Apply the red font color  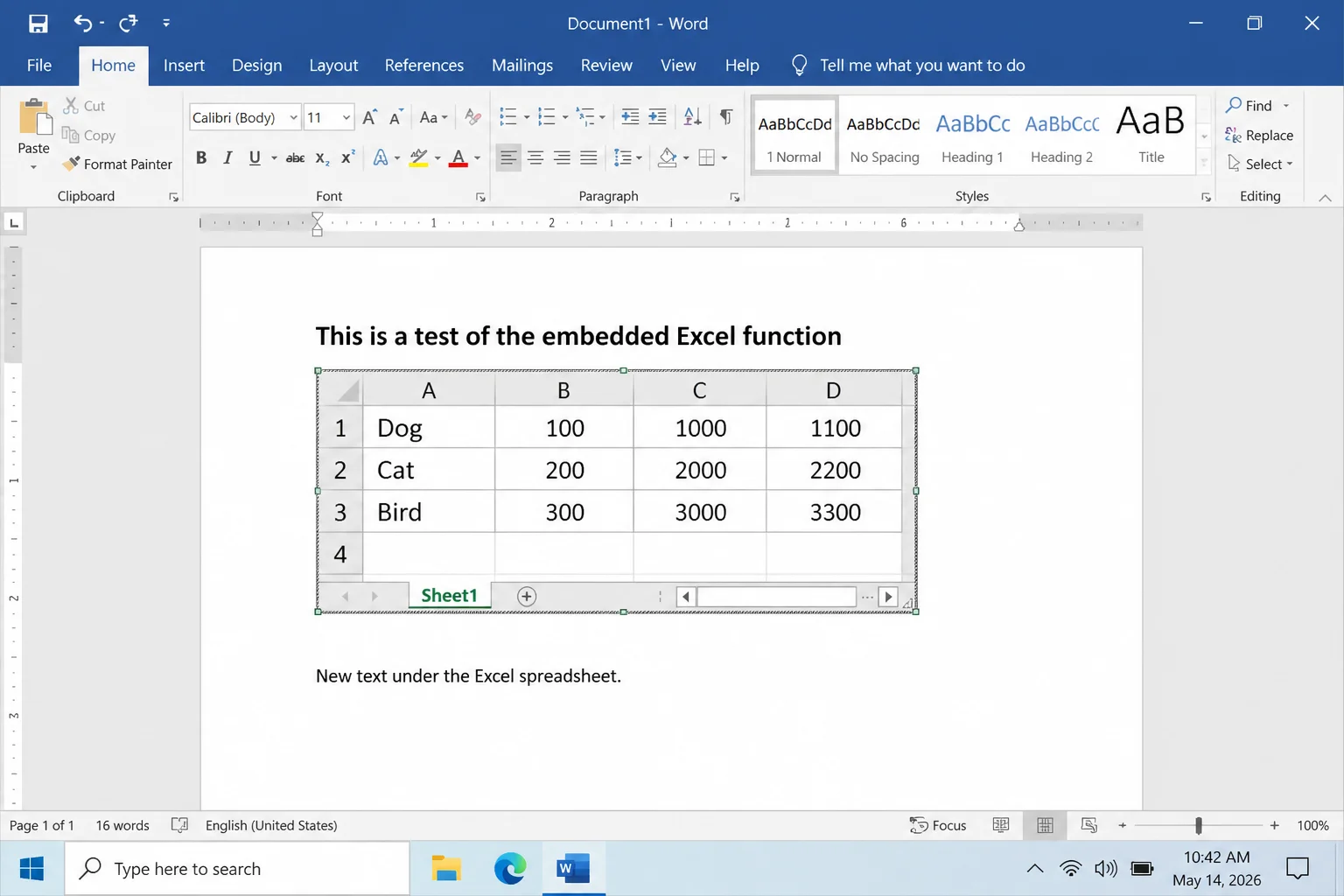click(x=458, y=158)
